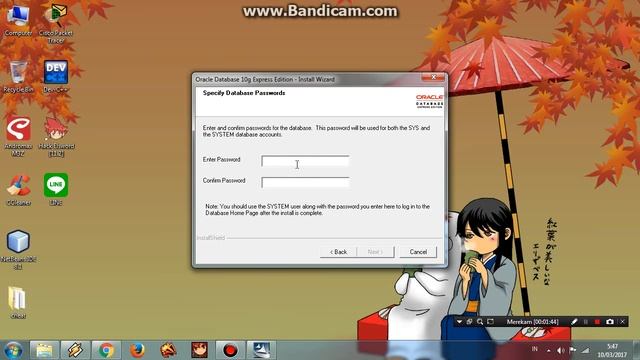Click the Bandicam fullscreen rectangle icon
Image resolution: width=640 pixels, height=360 pixels.
coord(491,322)
